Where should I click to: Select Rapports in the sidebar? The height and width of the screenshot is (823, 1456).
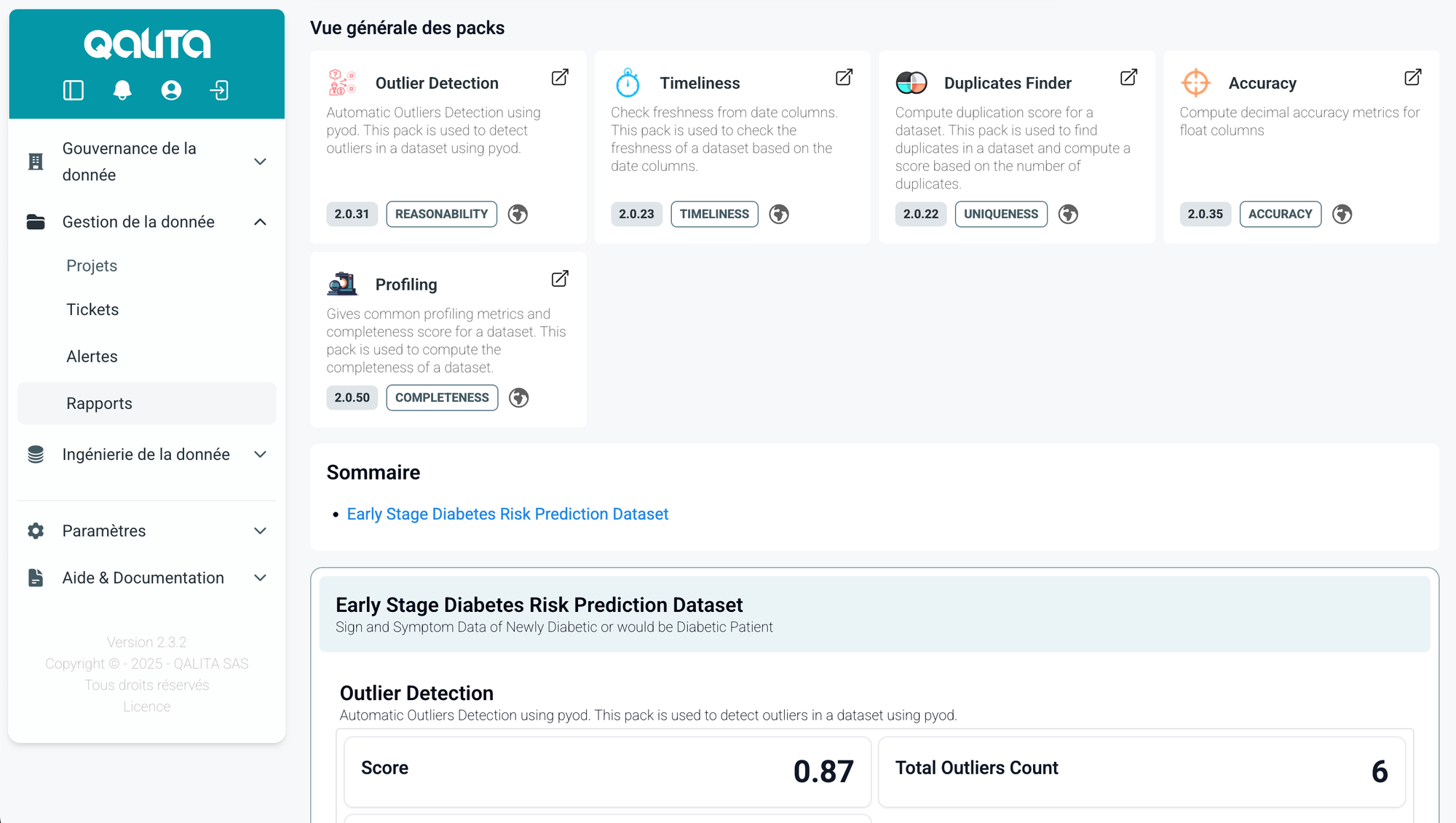pyautogui.click(x=99, y=404)
